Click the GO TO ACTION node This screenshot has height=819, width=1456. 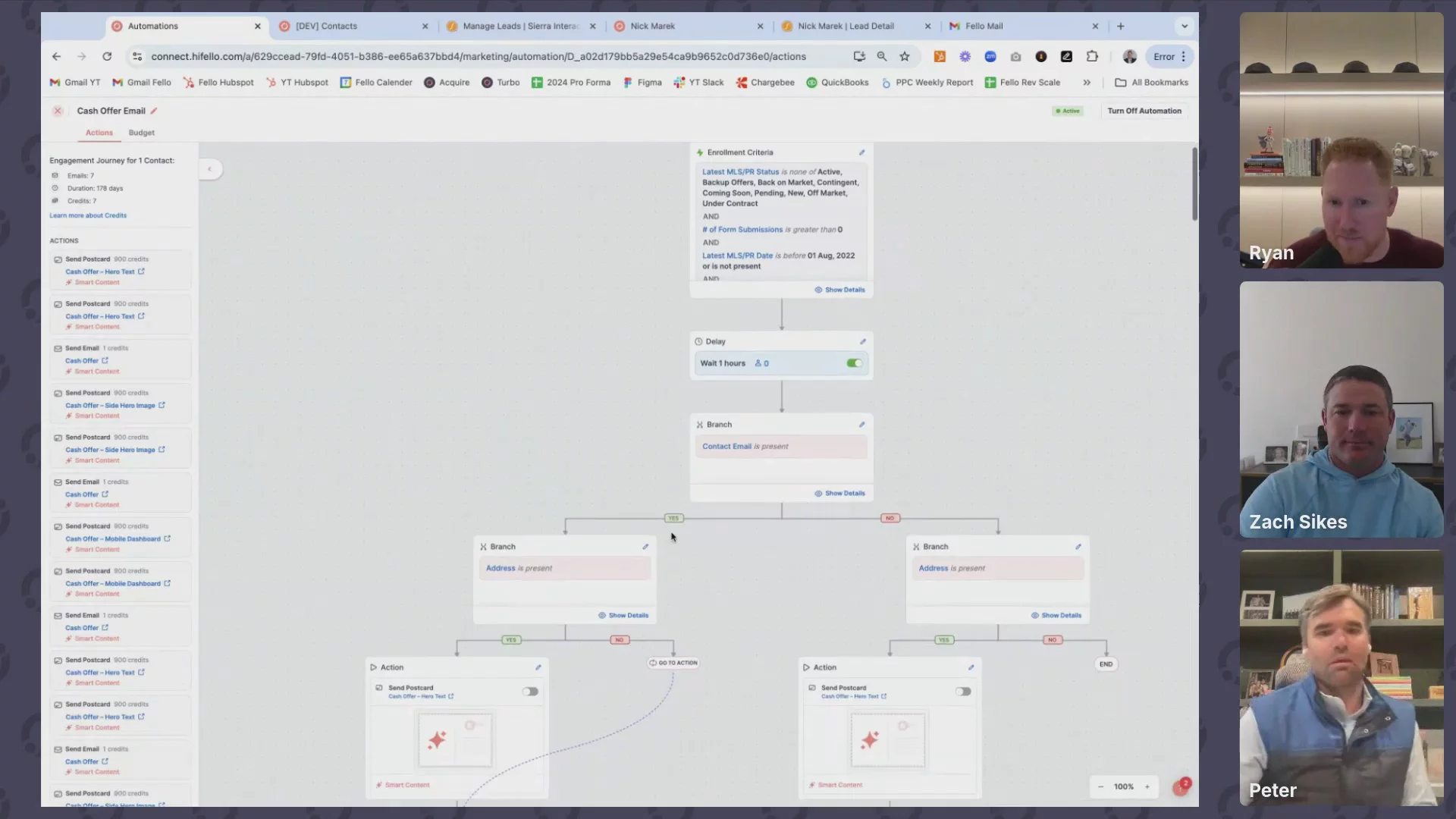click(x=673, y=663)
